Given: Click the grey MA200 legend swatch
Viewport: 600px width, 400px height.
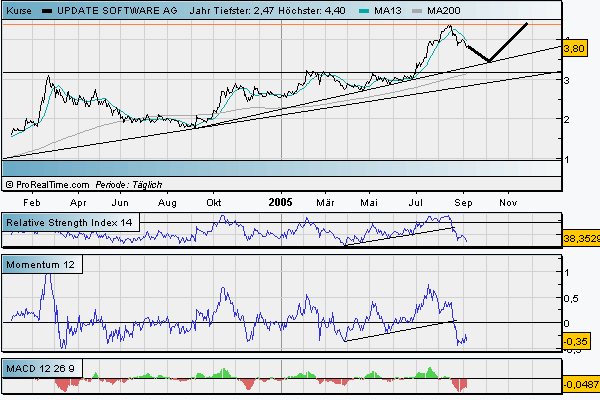Looking at the screenshot, I should (x=417, y=11).
